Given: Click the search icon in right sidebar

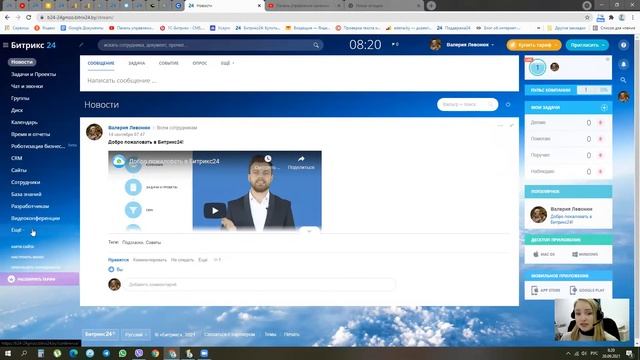Looking at the screenshot, I should [623, 80].
